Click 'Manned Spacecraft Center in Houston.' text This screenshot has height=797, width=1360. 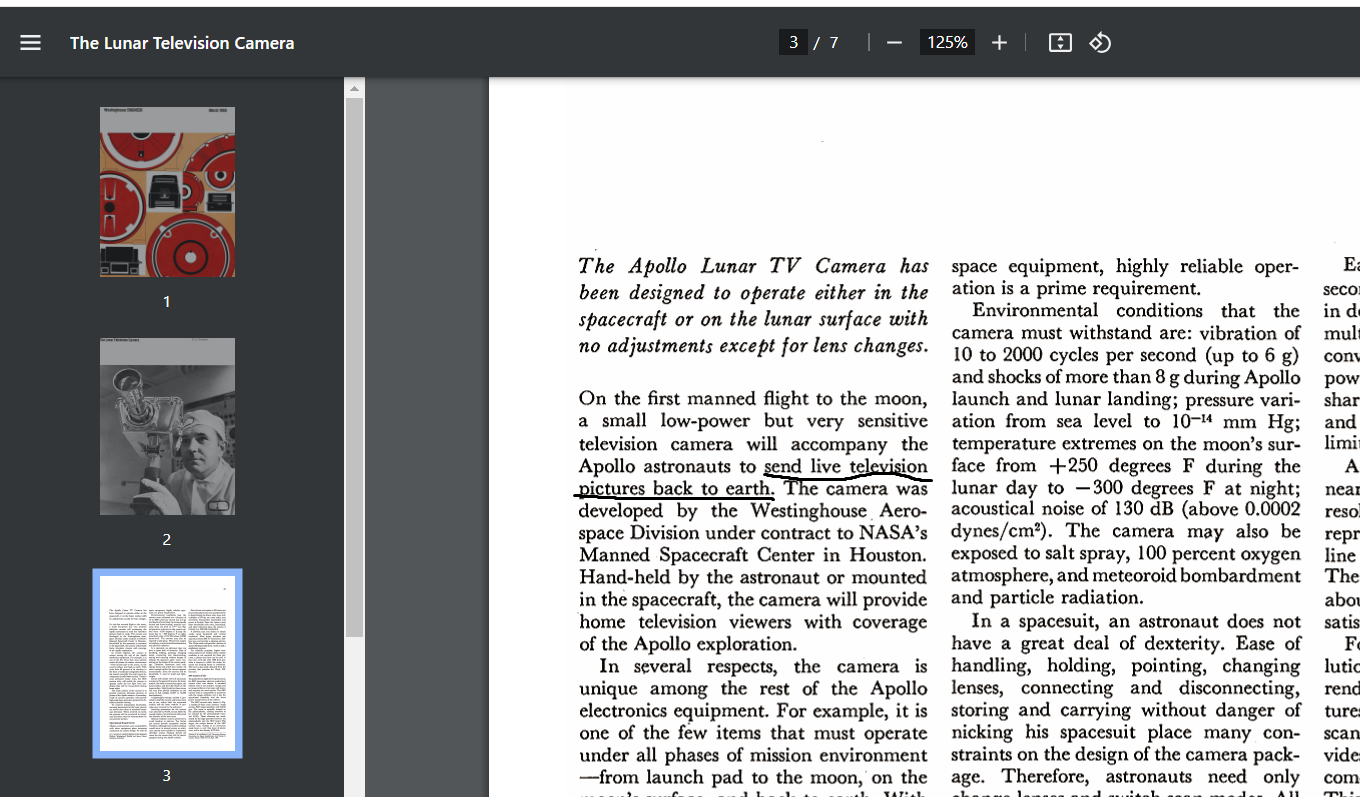click(x=753, y=554)
